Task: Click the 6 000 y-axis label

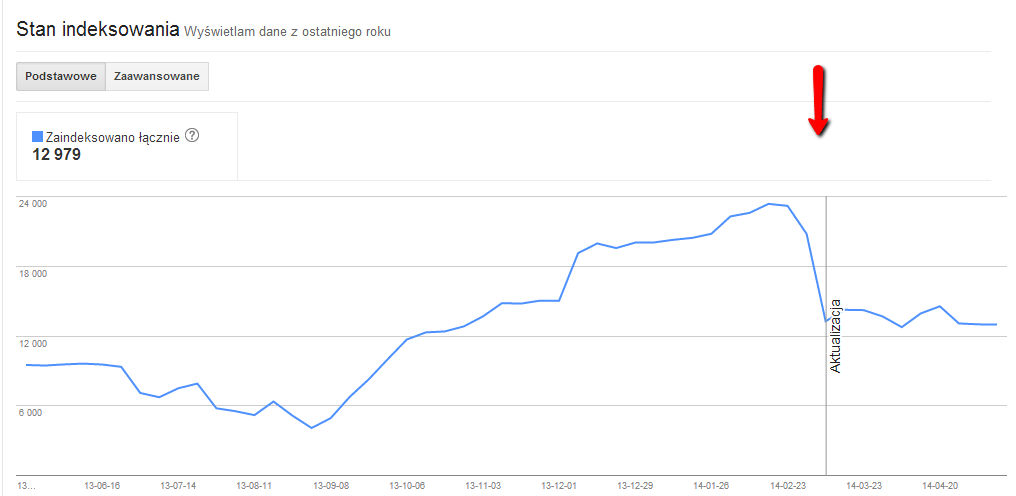Action: click(31, 412)
